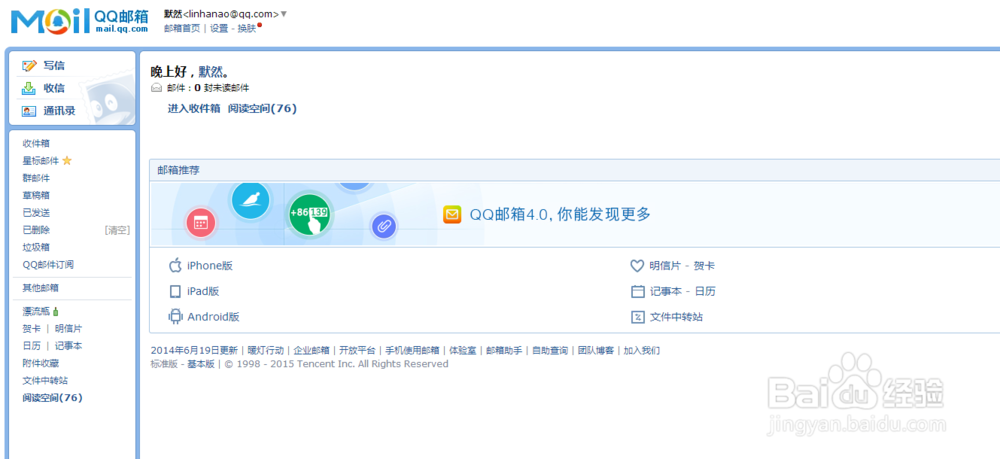The image size is (1000, 459).
Task: Switch to 基本版 in footer
Action: [x=200, y=364]
